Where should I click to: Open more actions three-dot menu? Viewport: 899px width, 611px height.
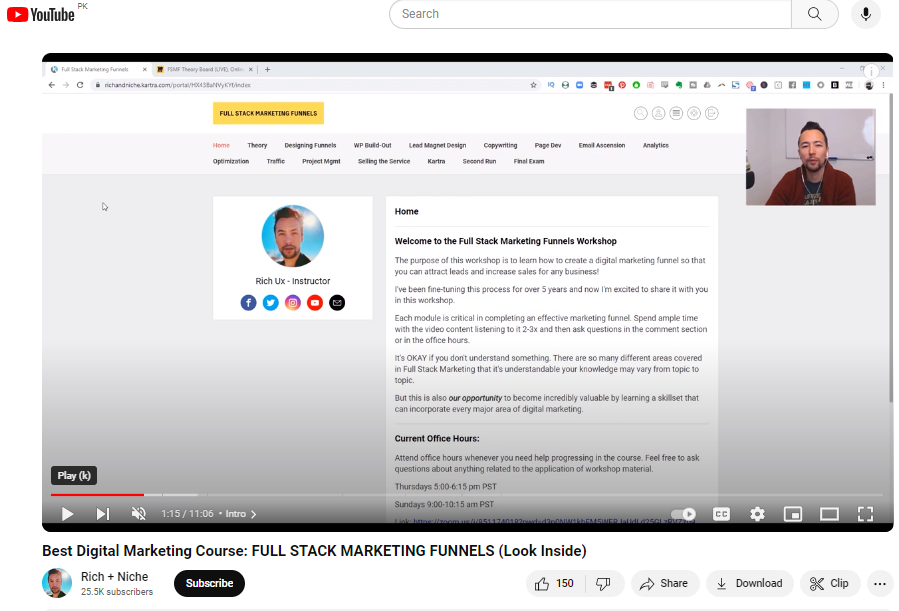(880, 583)
